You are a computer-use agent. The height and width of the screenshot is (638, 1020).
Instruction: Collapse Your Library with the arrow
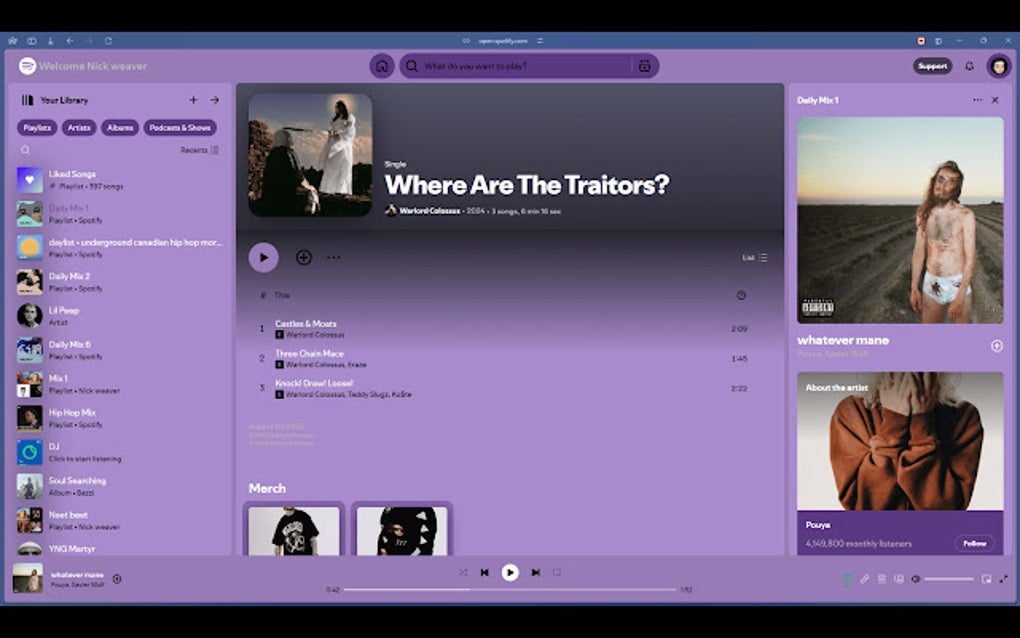click(x=215, y=100)
